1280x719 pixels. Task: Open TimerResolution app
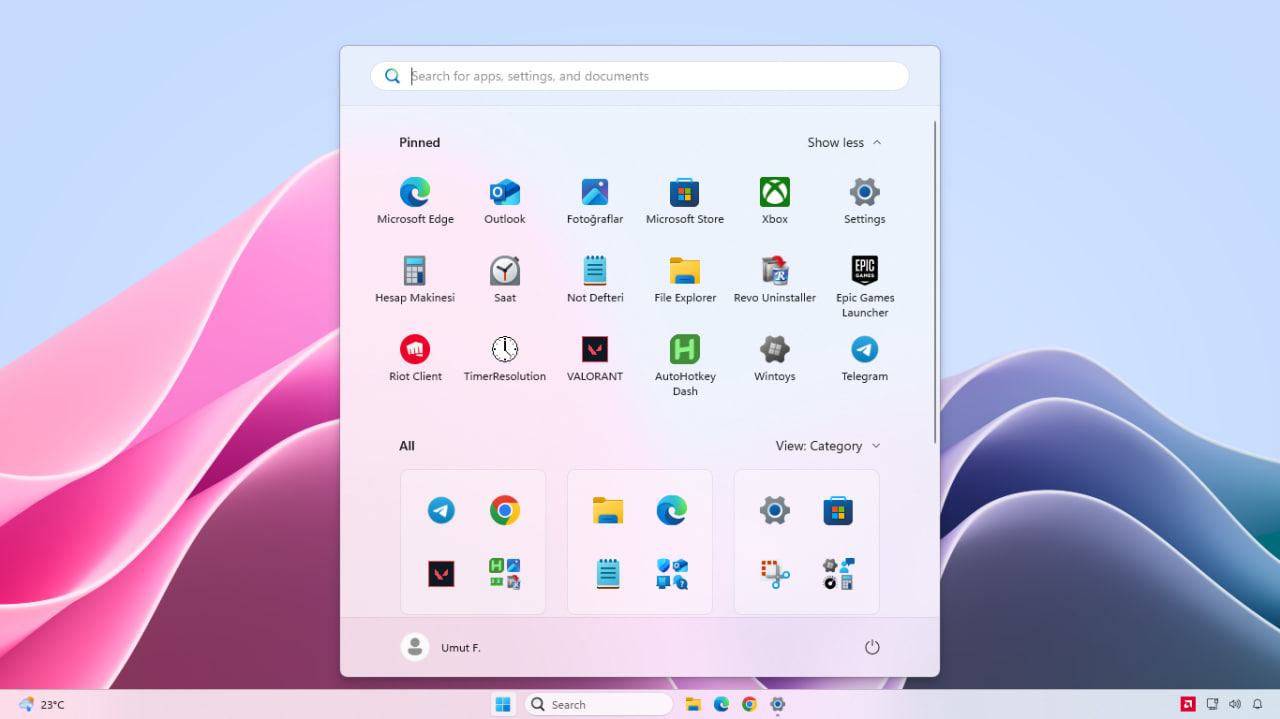pyautogui.click(x=505, y=359)
